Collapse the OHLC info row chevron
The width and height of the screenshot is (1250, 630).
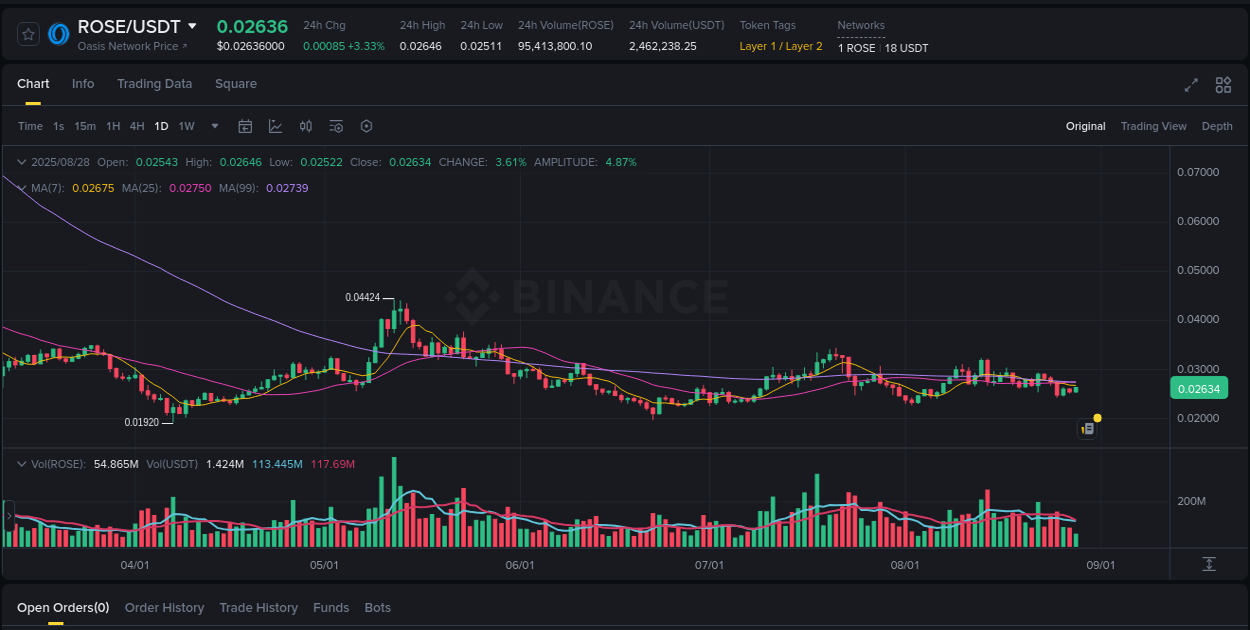click(22, 161)
